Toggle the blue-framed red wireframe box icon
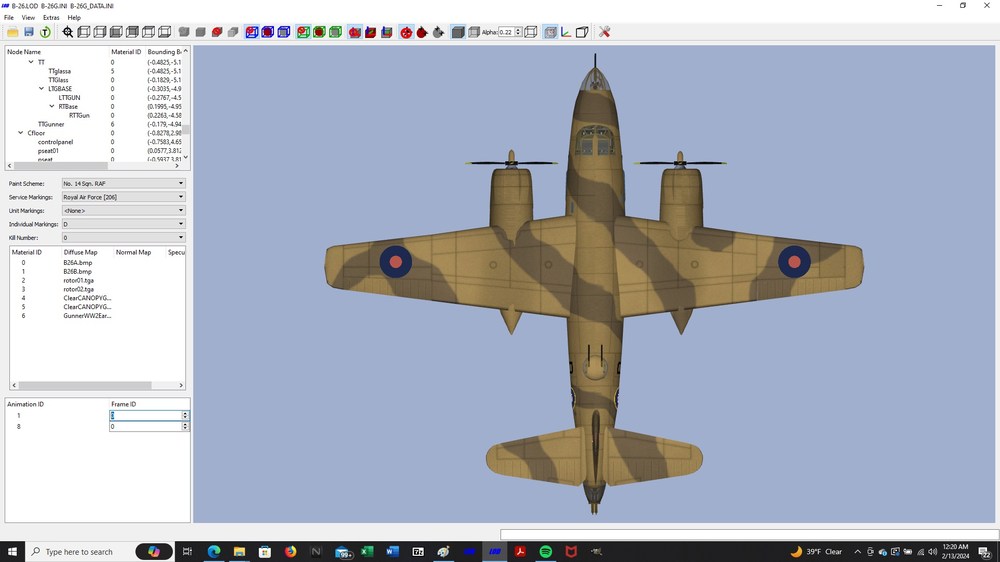 pyautogui.click(x=252, y=32)
